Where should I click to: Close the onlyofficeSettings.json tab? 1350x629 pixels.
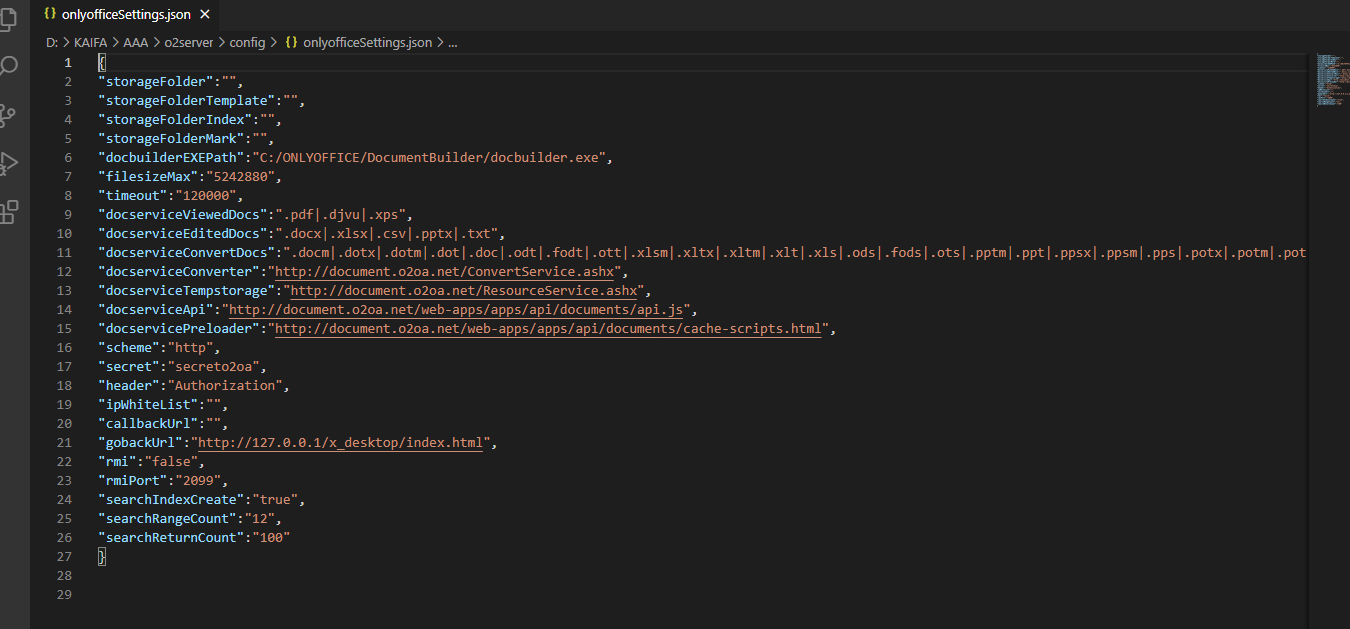[x=205, y=15]
